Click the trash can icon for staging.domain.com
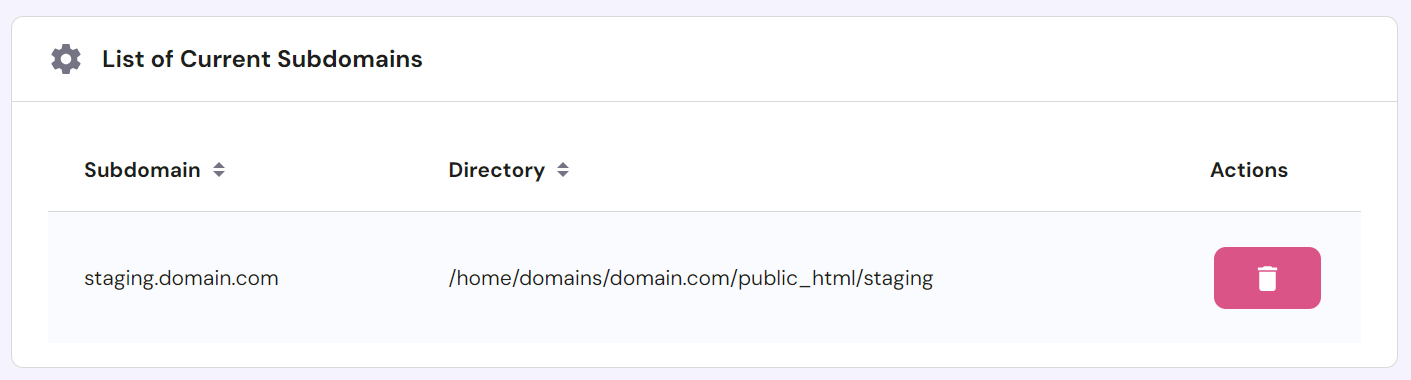Viewport: 1411px width, 380px height. (1267, 278)
